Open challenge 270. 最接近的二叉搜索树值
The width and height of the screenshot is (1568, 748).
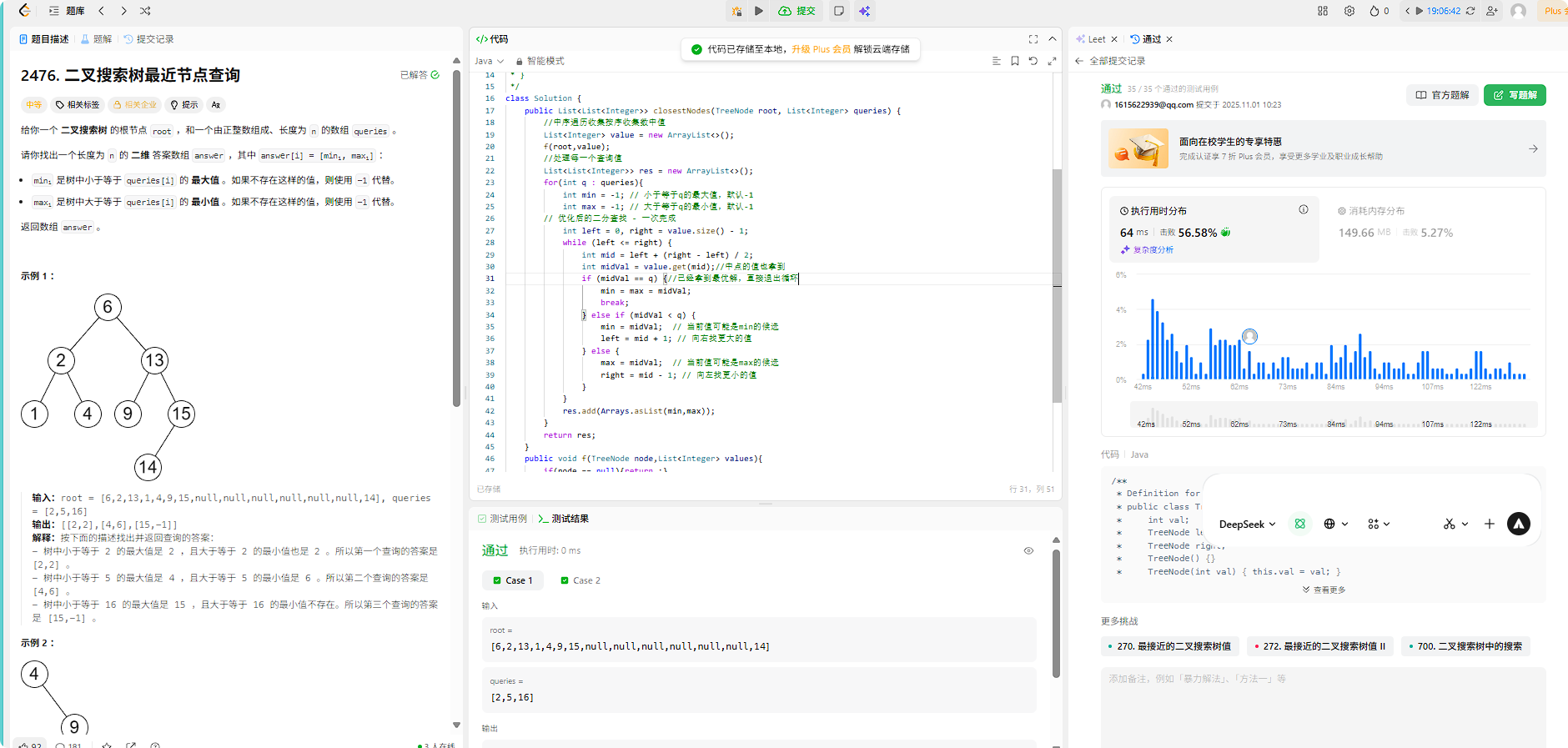point(1169,646)
